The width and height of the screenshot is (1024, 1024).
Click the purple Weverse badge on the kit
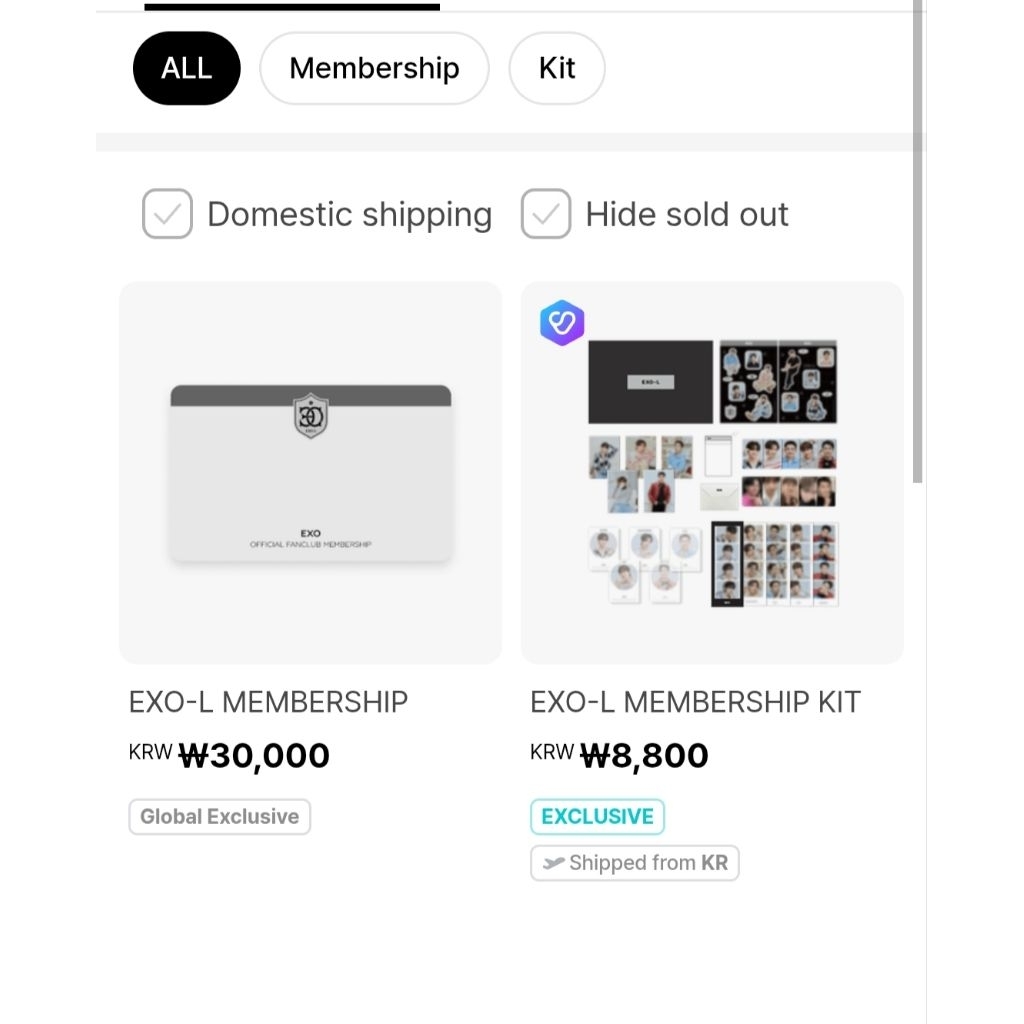pos(561,323)
